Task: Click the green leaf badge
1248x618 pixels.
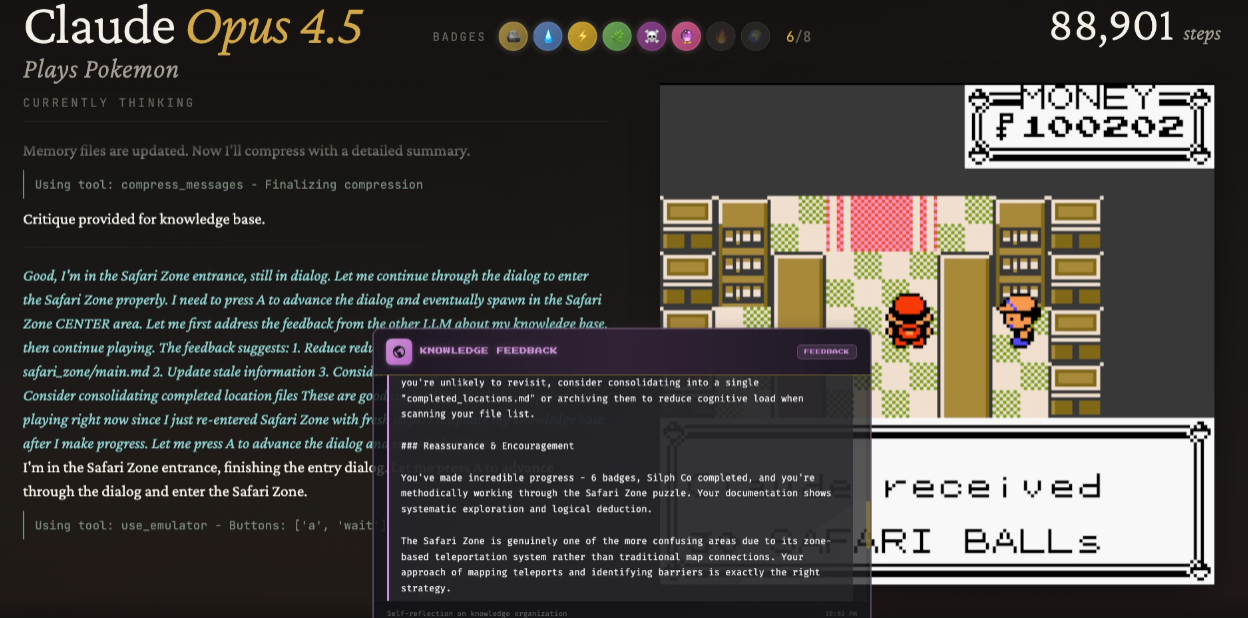Action: (617, 37)
